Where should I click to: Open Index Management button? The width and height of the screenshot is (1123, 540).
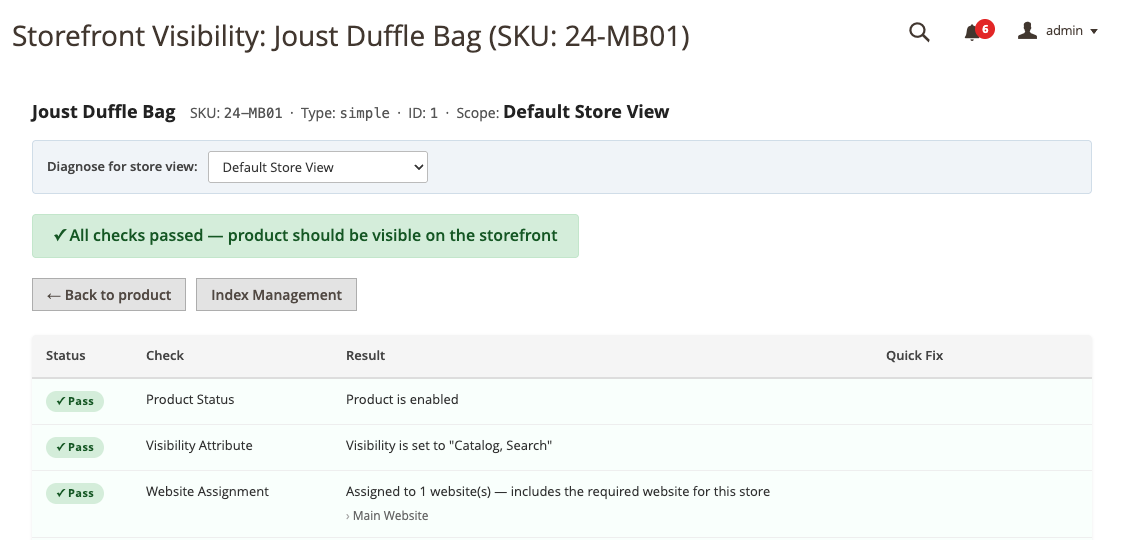click(x=276, y=295)
